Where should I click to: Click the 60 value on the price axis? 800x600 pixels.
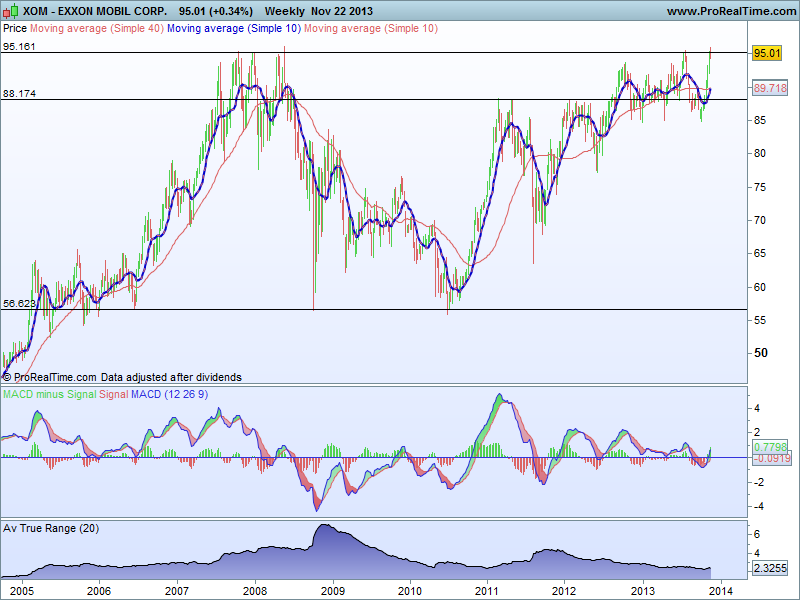tap(759, 287)
